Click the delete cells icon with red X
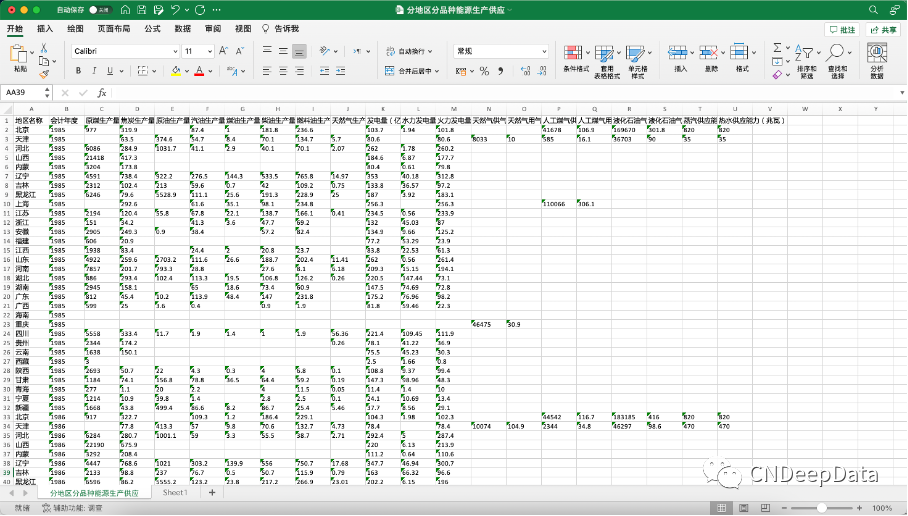The width and height of the screenshot is (908, 516). pyautogui.click(x=708, y=53)
